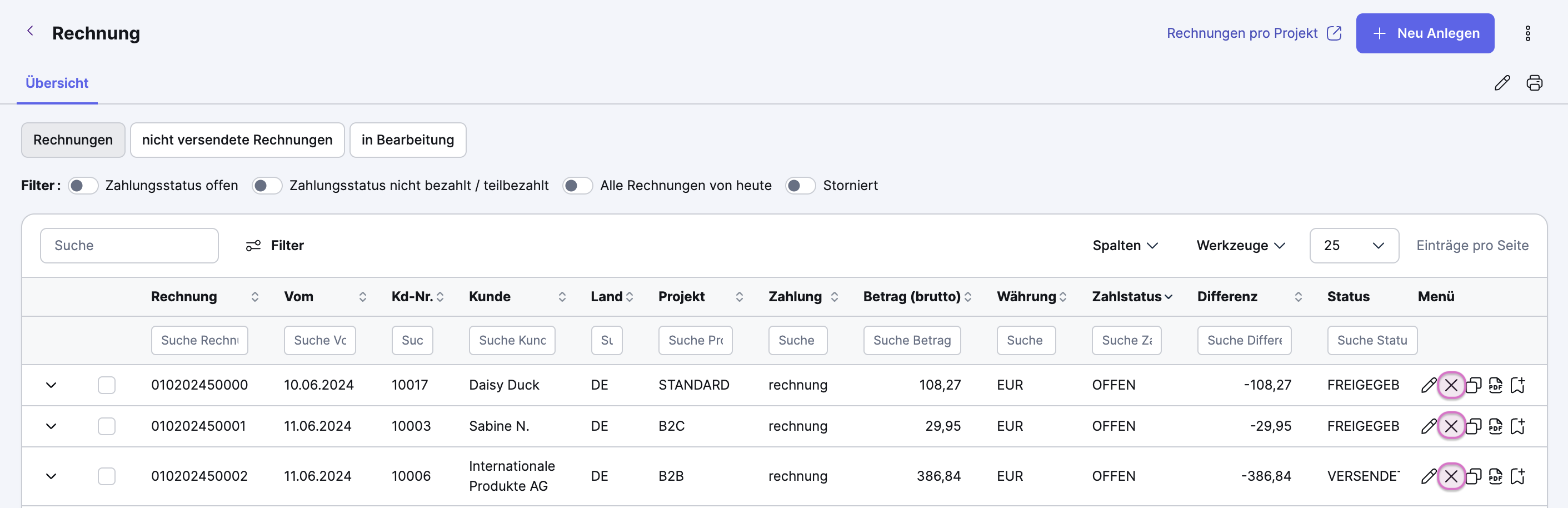Expand row details for invoice 010202450000
The width and height of the screenshot is (1568, 508).
[51, 385]
